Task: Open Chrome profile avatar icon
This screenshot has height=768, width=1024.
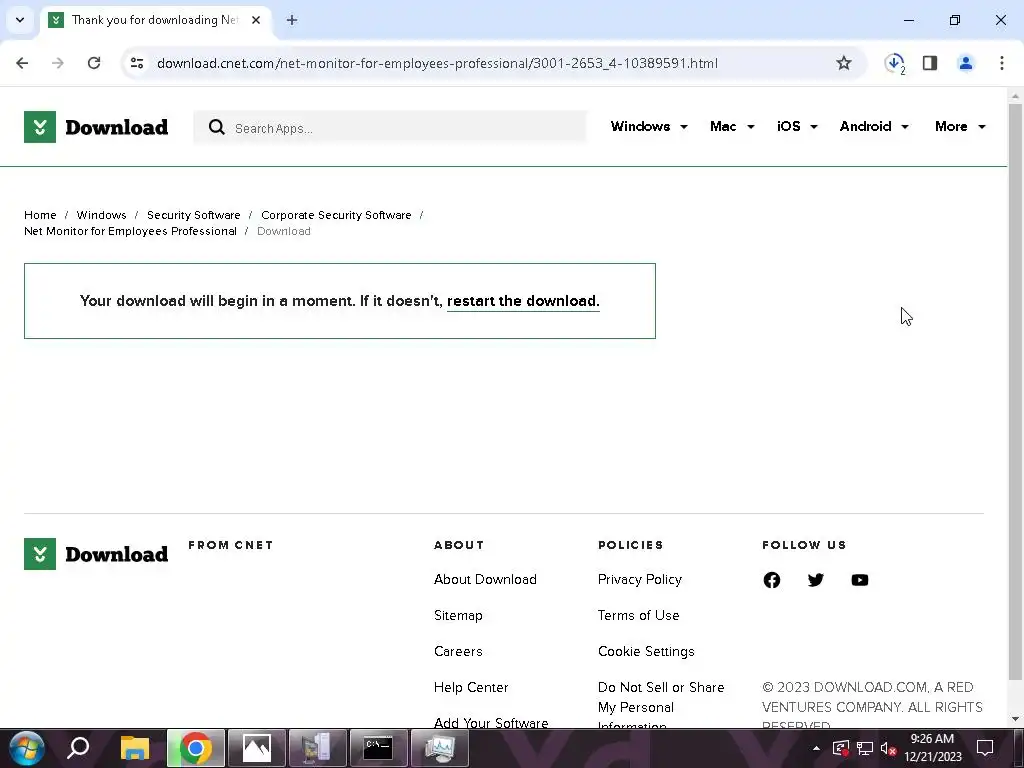Action: click(x=965, y=63)
